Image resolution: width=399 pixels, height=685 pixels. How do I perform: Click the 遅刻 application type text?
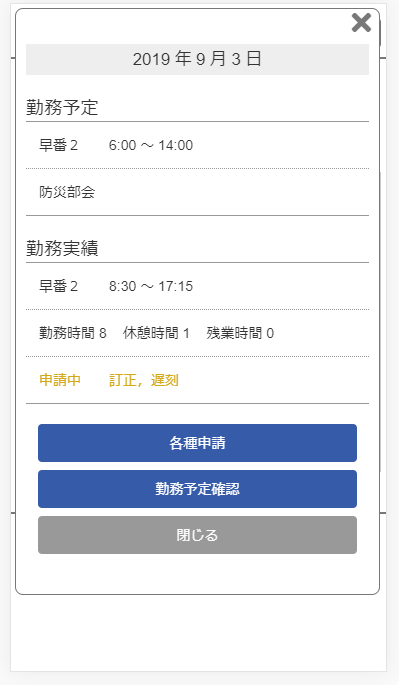(165, 380)
